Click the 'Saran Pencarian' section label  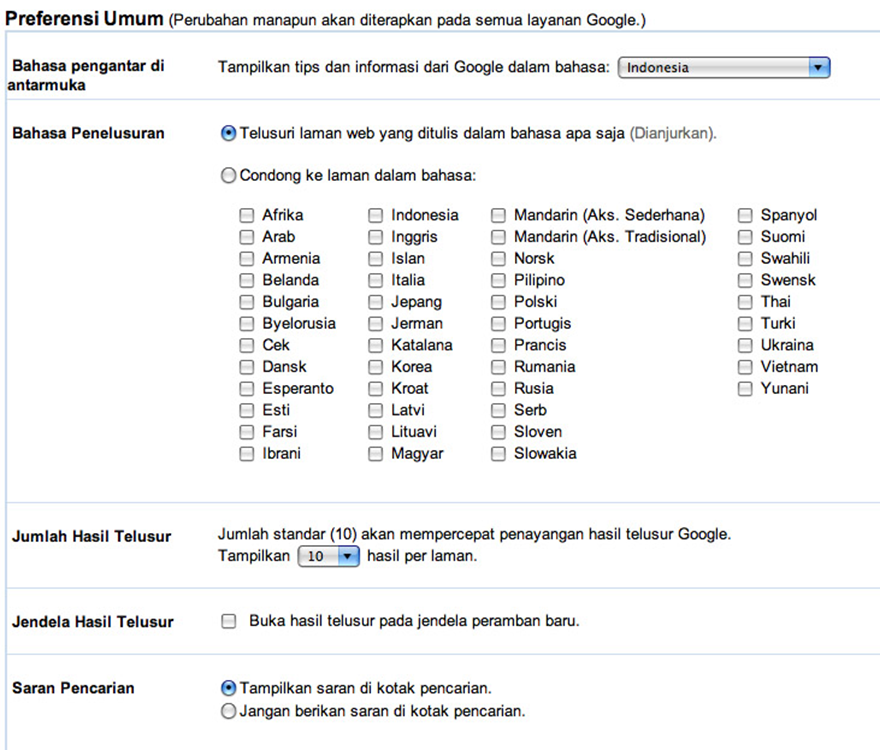(x=73, y=688)
